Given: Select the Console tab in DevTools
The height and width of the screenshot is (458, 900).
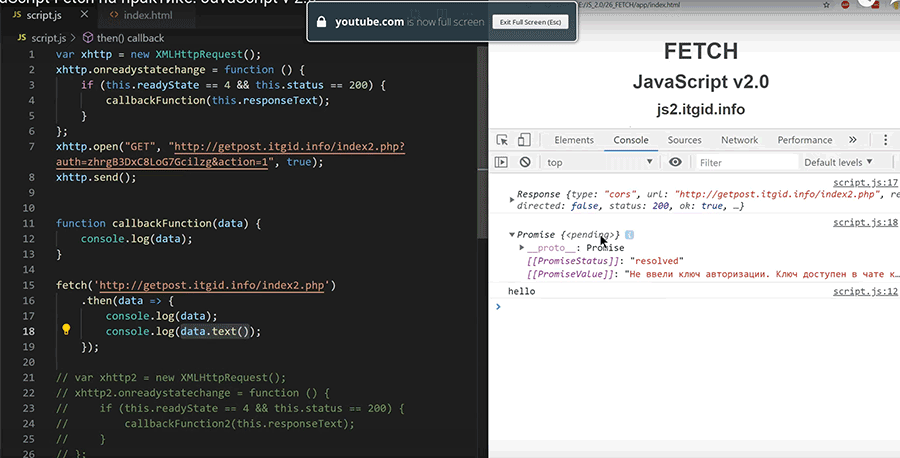Looking at the screenshot, I should [x=630, y=140].
